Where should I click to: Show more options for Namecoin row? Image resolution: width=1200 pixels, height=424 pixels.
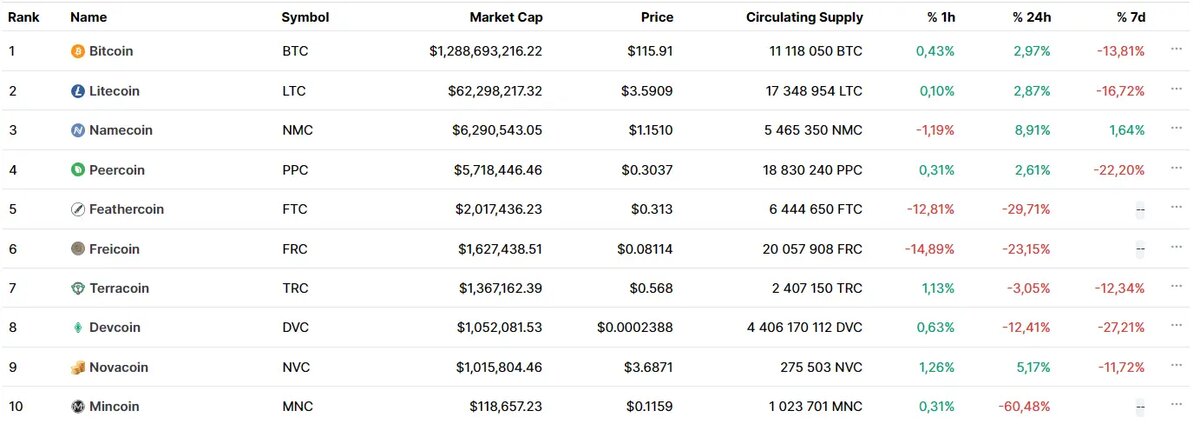[x=1176, y=130]
